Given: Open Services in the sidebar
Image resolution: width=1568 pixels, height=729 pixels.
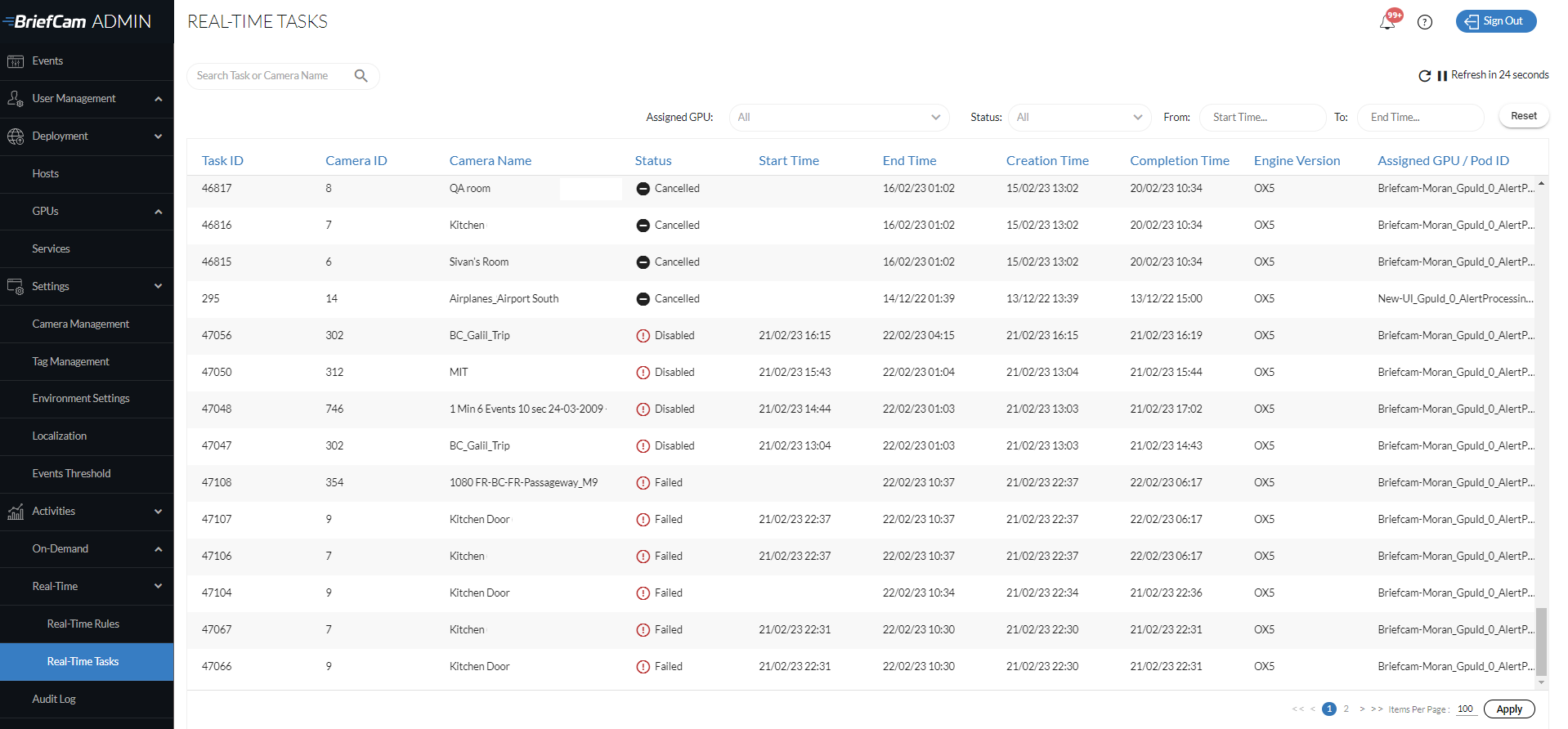Looking at the screenshot, I should [x=51, y=249].
